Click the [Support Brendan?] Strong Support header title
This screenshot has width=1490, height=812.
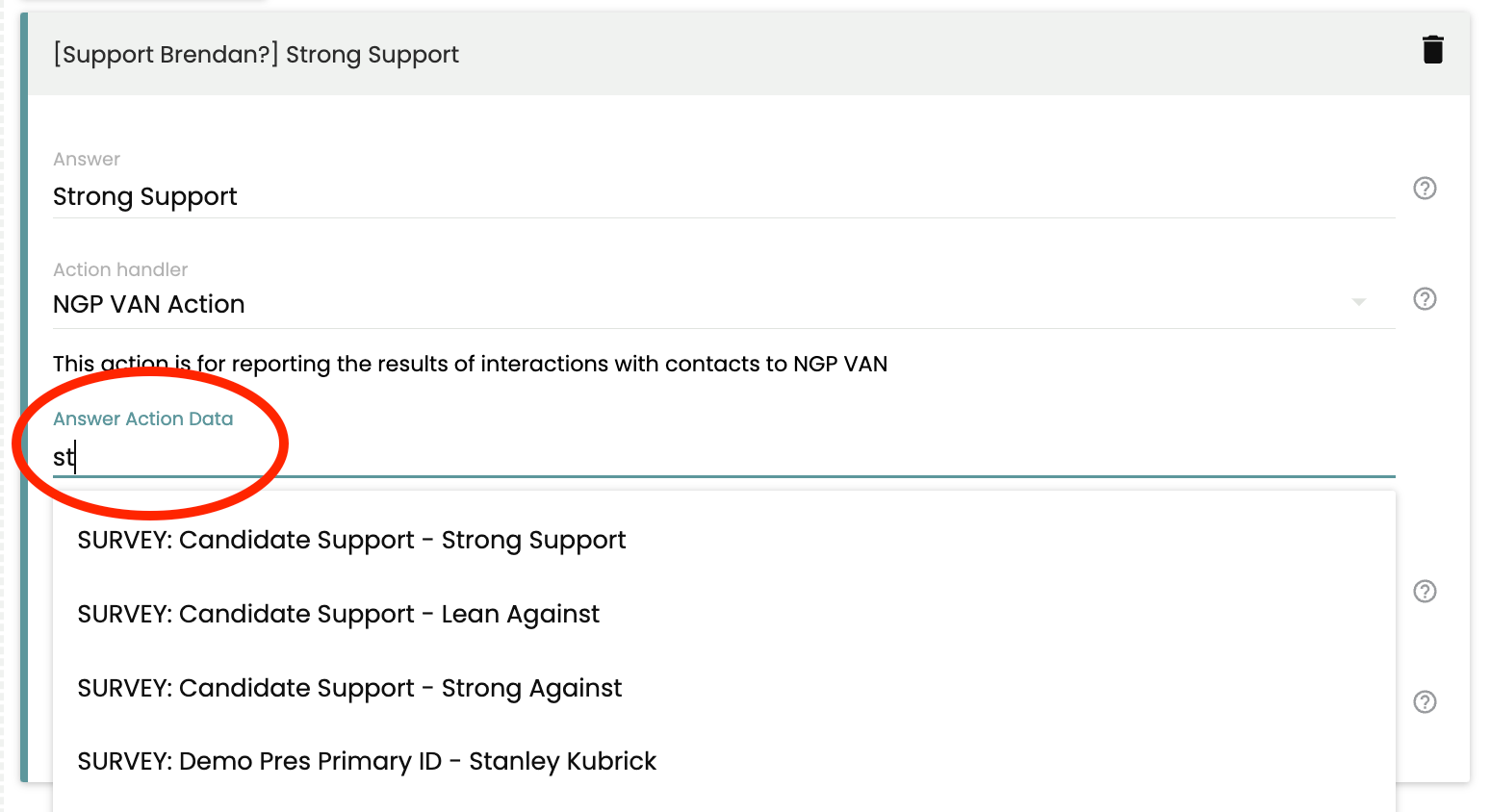click(256, 55)
